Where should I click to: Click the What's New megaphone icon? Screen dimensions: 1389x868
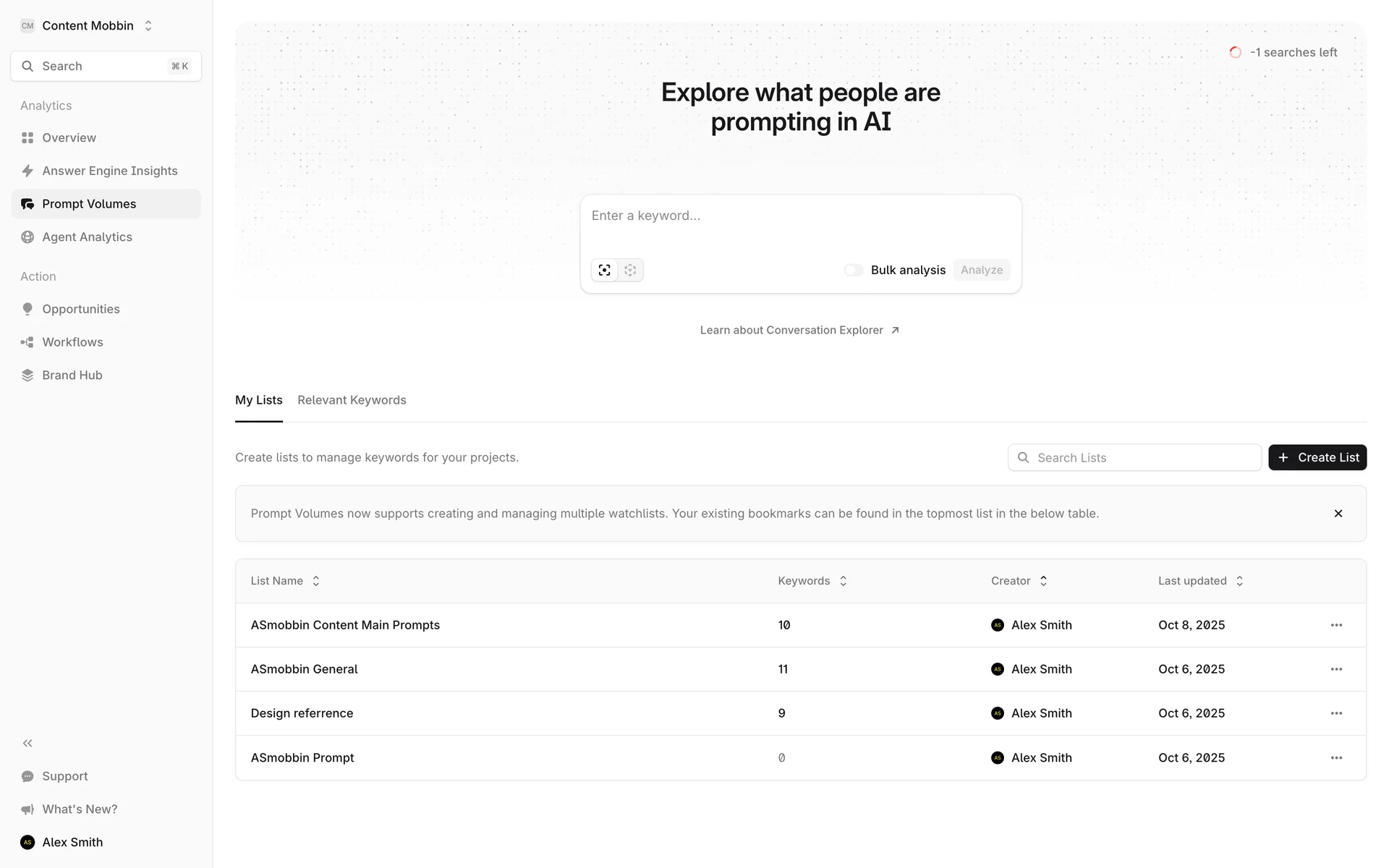pyautogui.click(x=27, y=809)
